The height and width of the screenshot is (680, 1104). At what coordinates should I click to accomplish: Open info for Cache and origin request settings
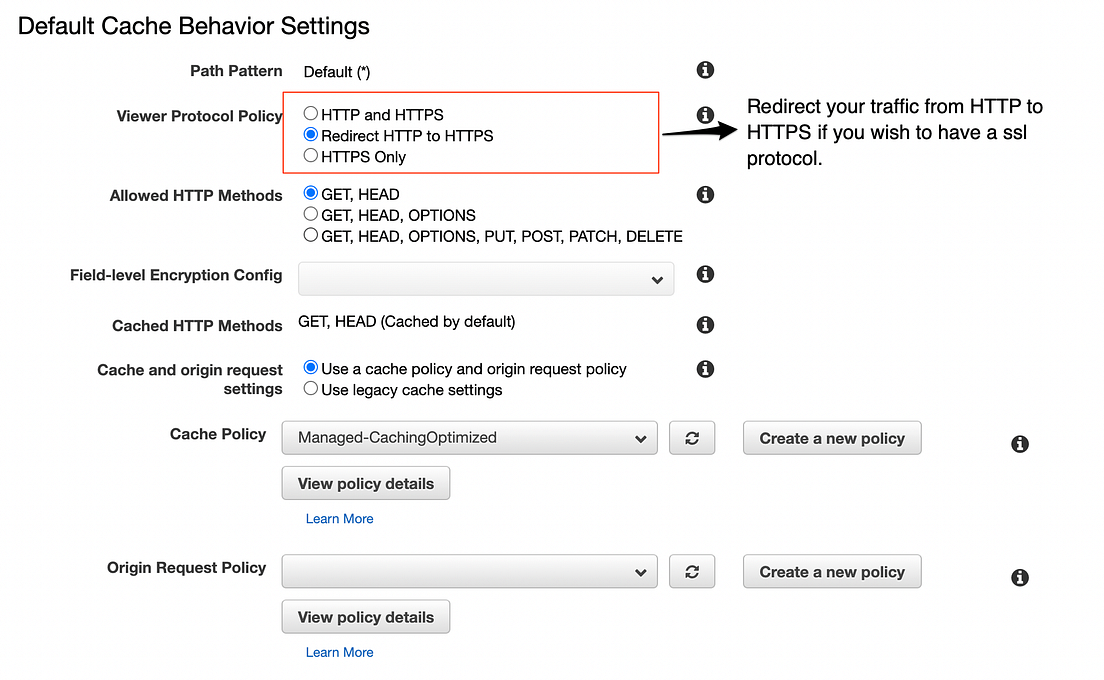[705, 368]
